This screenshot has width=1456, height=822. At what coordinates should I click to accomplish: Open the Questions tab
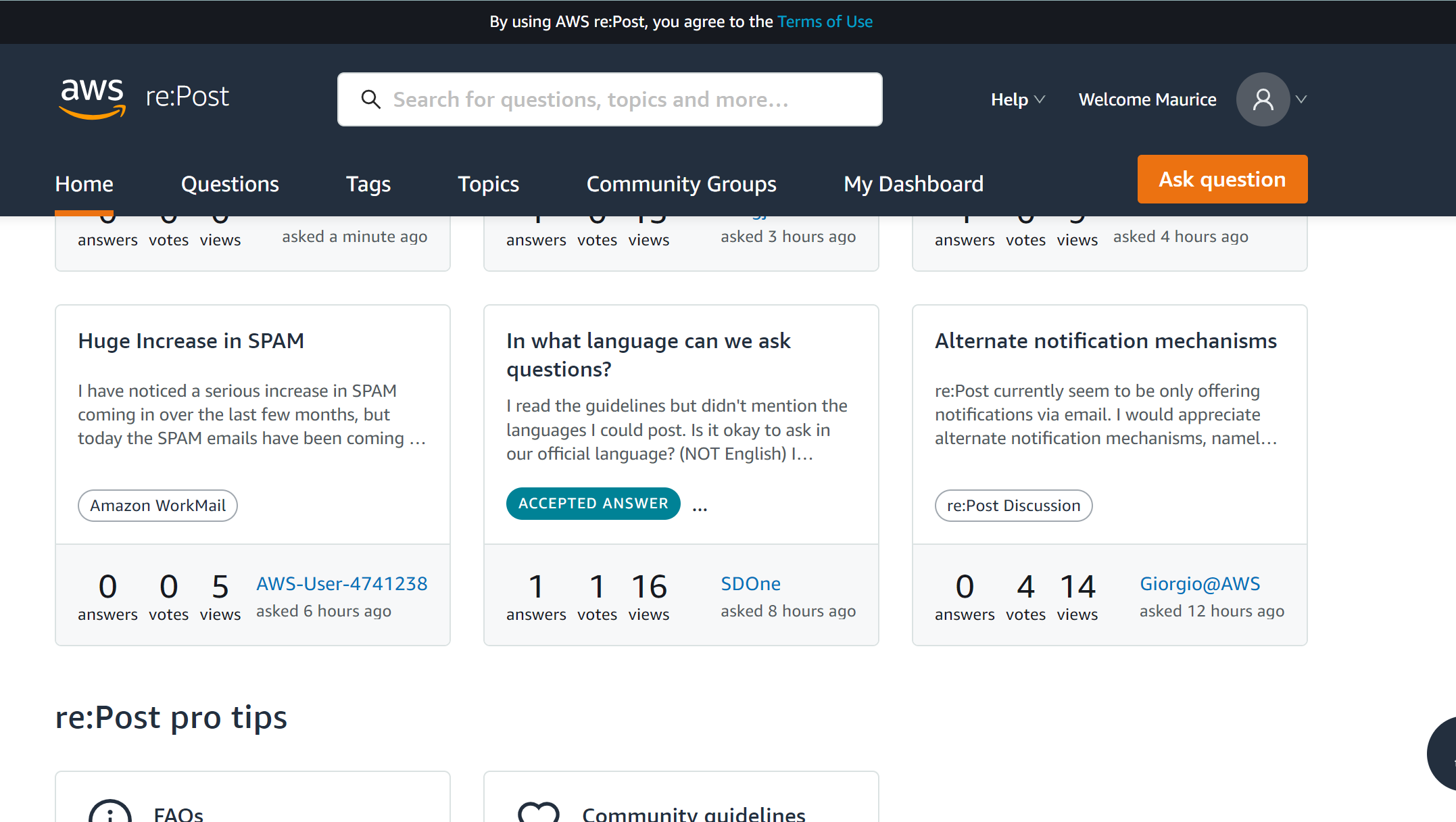(x=230, y=184)
